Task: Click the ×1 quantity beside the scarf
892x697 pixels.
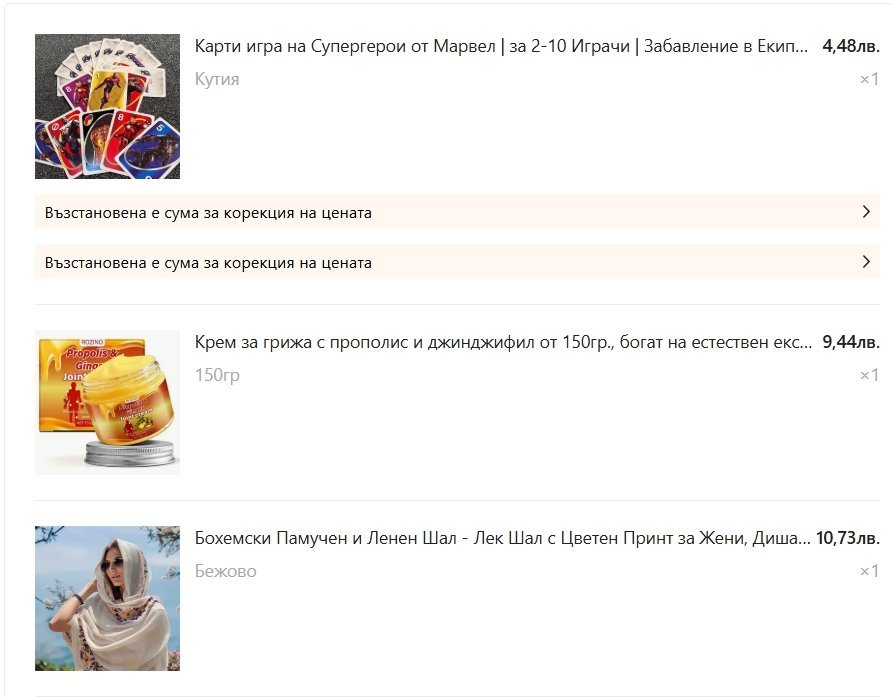Action: pyautogui.click(x=869, y=571)
